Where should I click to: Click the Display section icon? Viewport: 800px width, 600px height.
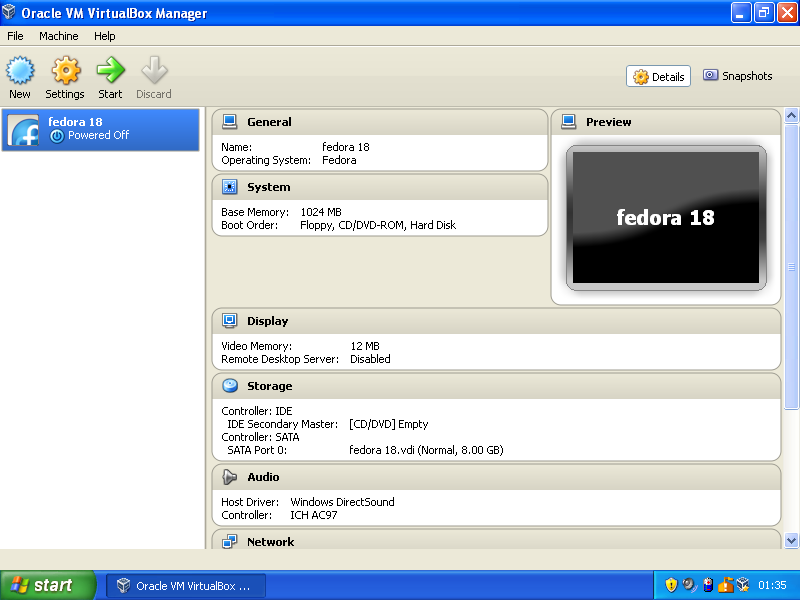[x=230, y=321]
